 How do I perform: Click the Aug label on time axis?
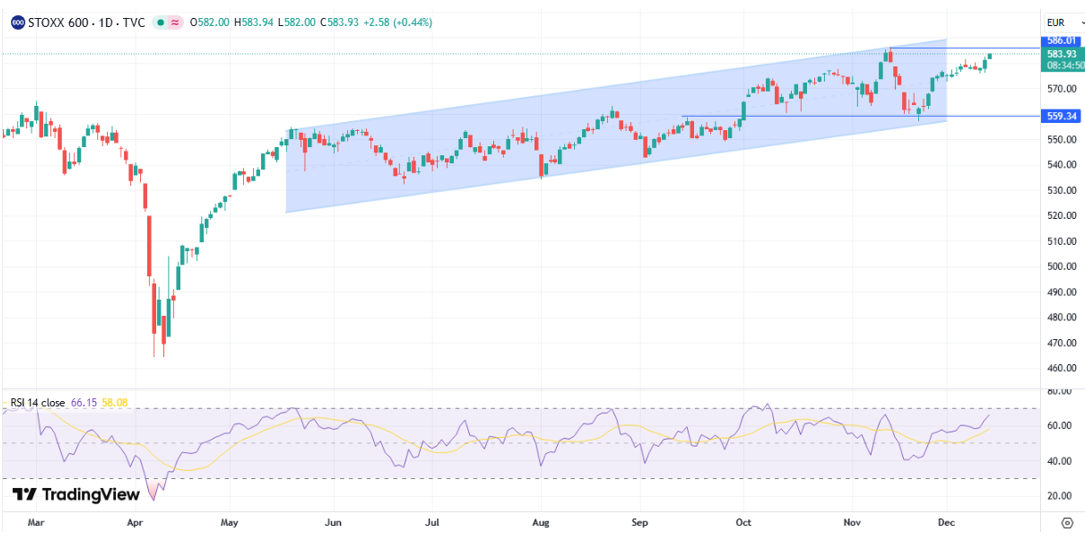click(541, 522)
